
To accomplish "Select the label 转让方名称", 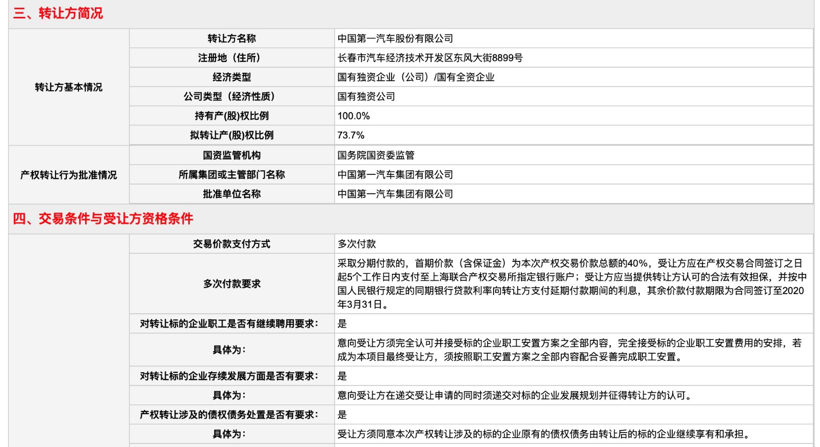I will [232, 39].
